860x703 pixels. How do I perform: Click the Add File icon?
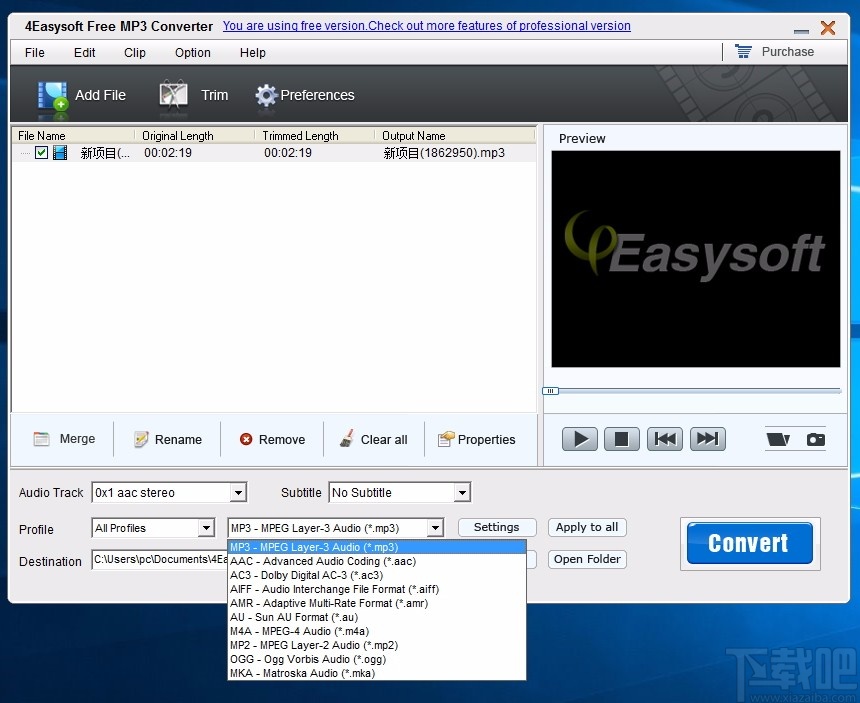tap(52, 95)
